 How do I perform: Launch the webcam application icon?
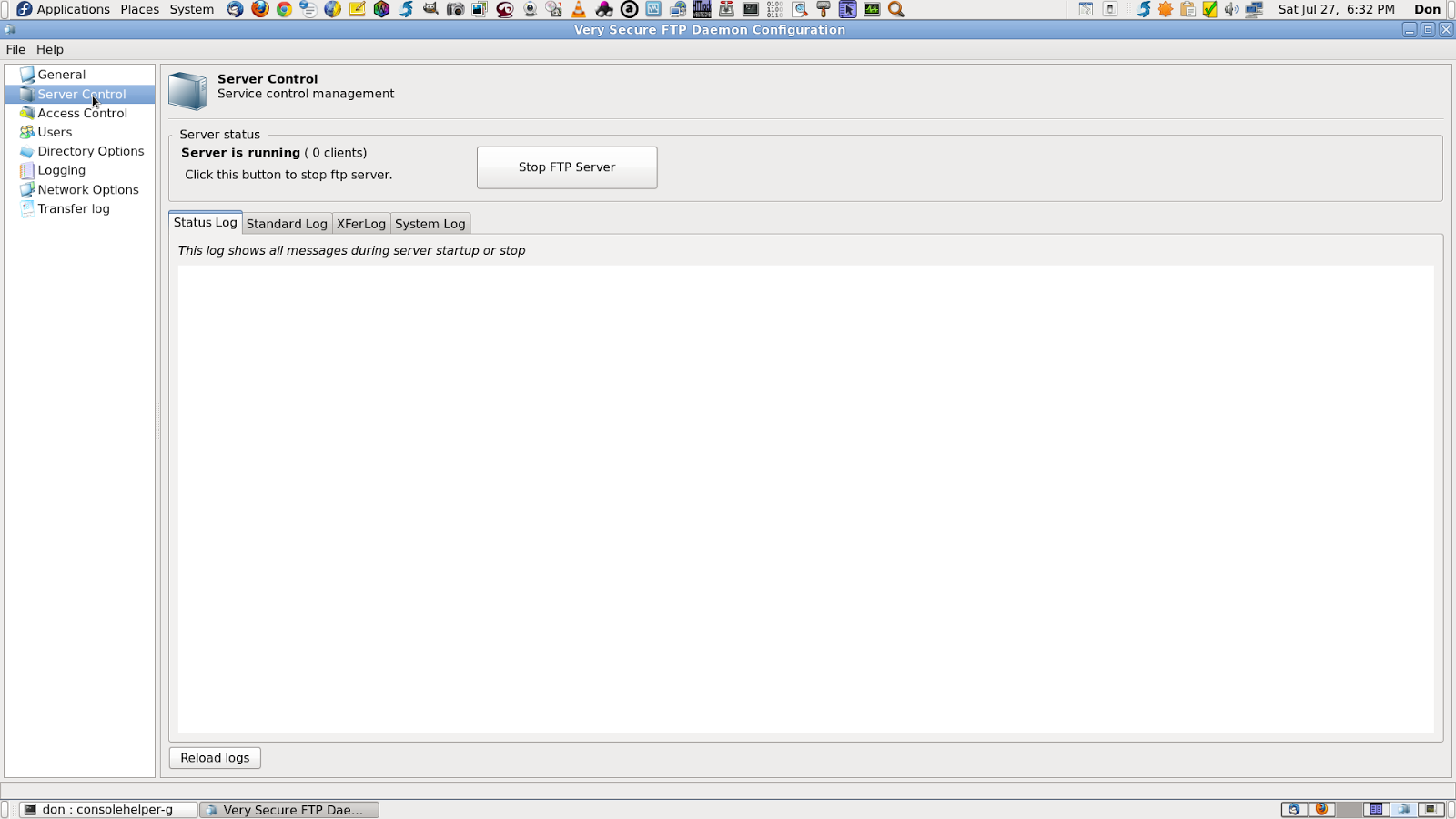(x=530, y=9)
